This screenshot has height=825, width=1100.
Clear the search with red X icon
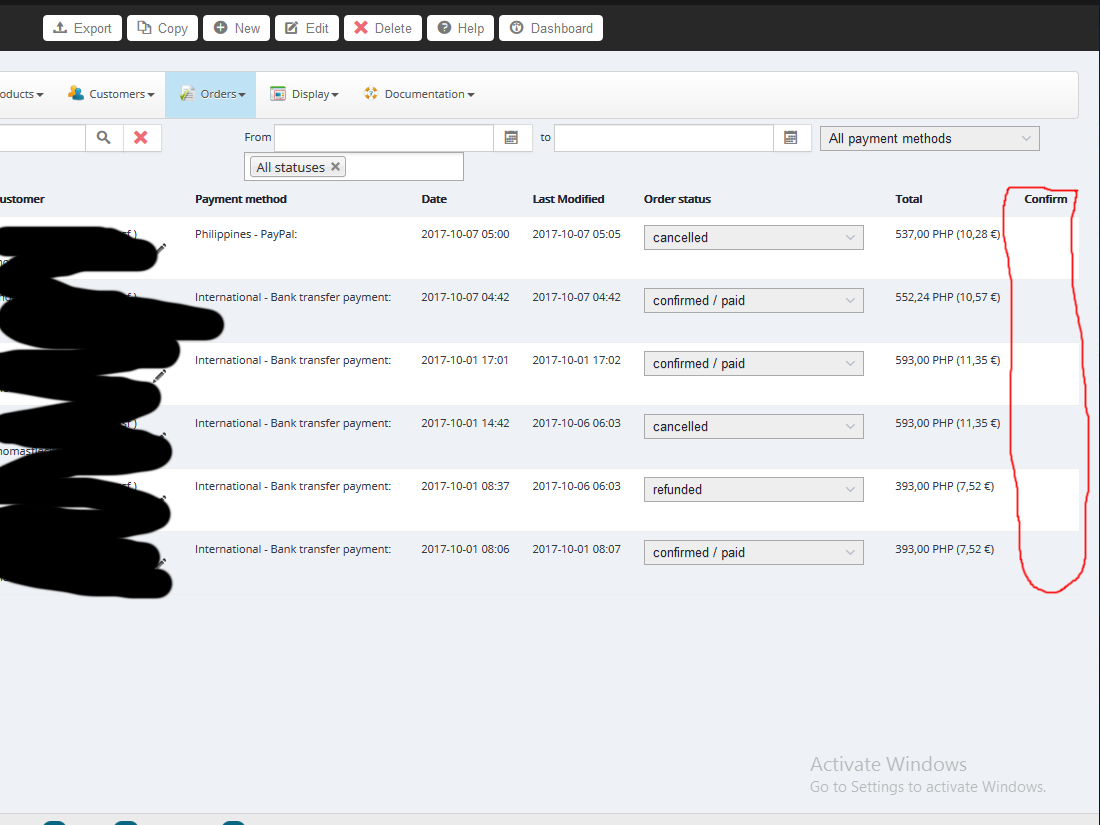pos(141,138)
